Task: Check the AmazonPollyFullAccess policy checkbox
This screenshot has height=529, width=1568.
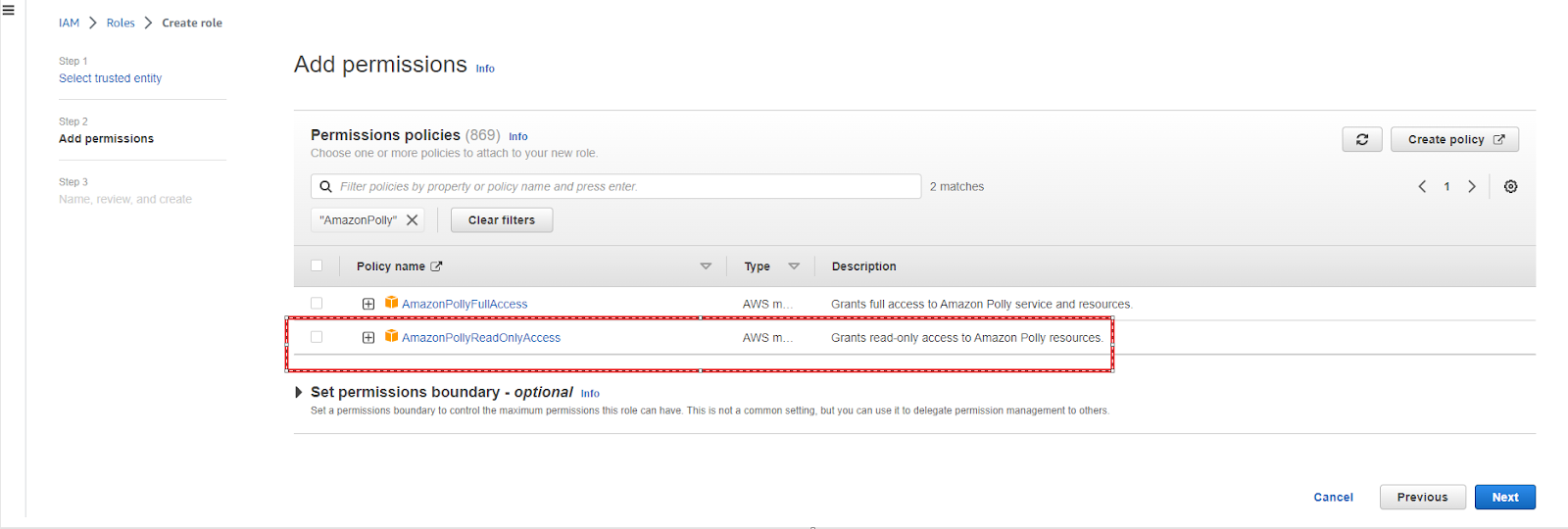Action: 317,304
